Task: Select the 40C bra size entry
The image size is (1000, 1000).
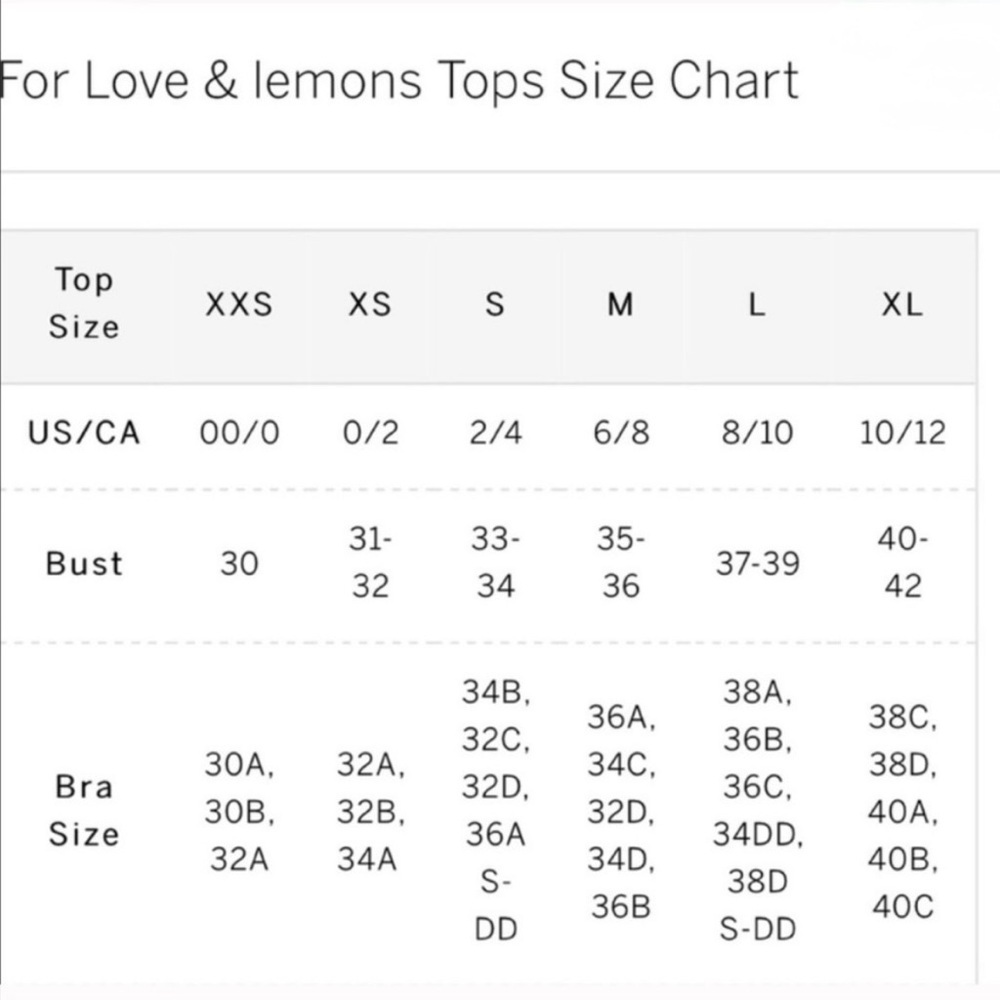Action: (902, 907)
